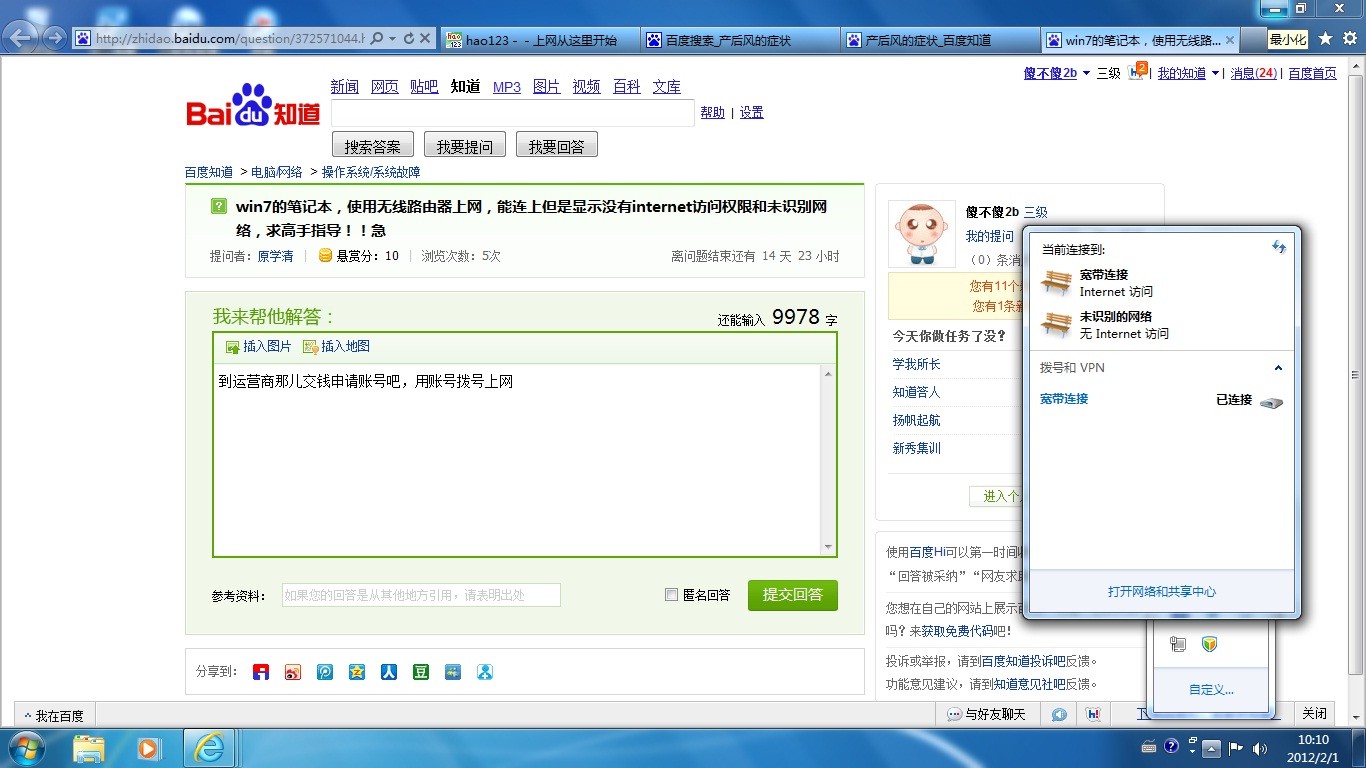Switch to 产后风的症状_百度知道 tab

pos(938,40)
